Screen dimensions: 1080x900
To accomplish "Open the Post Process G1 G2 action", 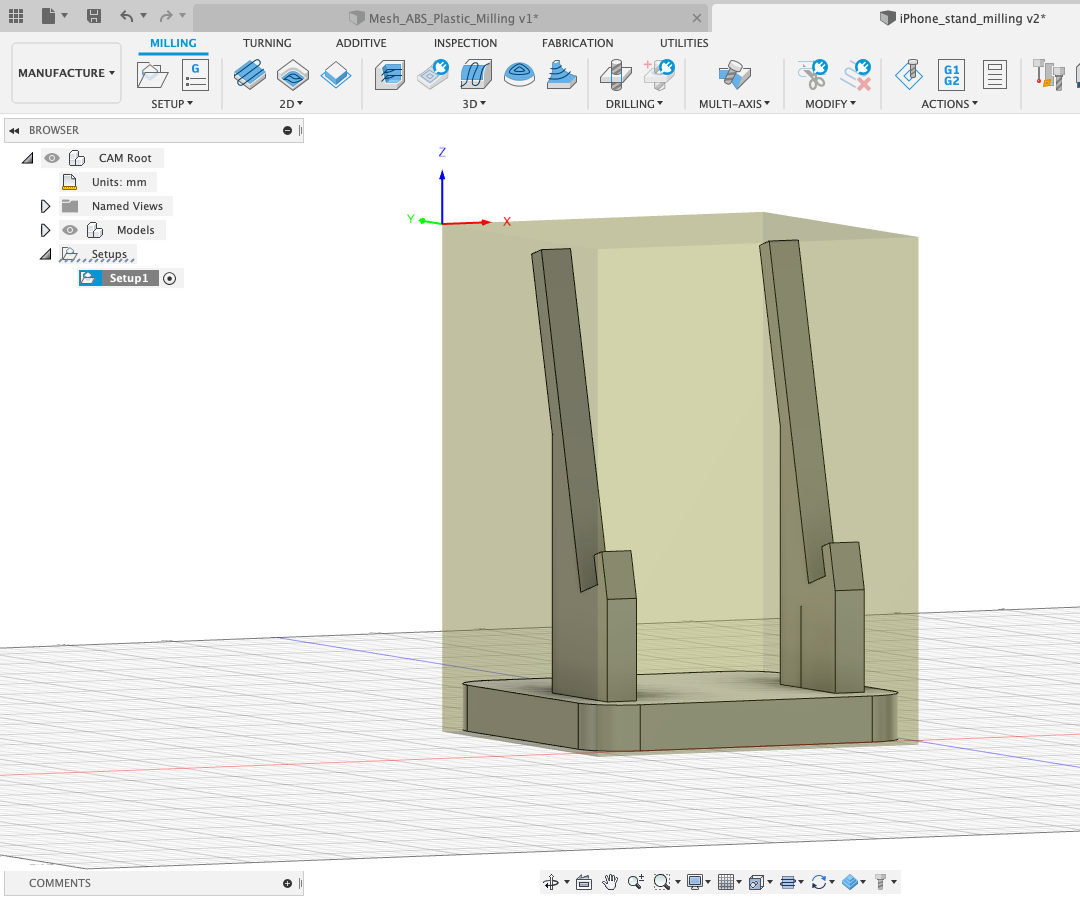I will (949, 75).
